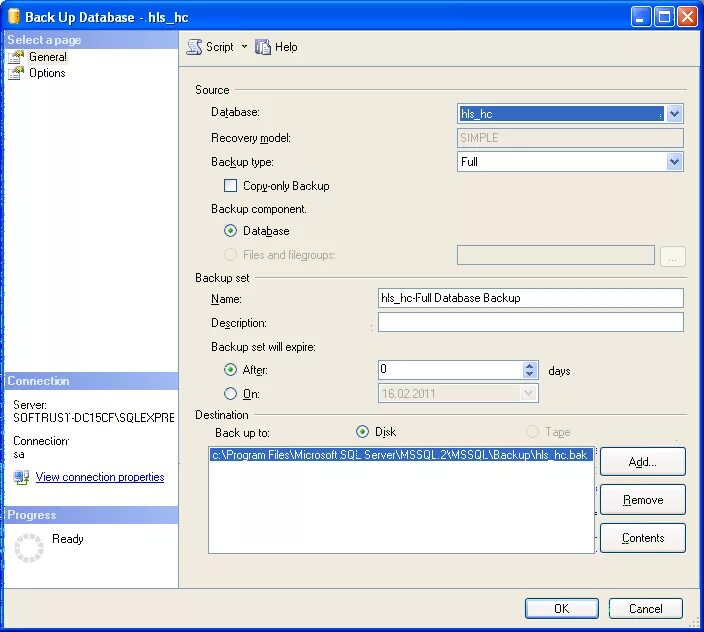Choose the expire After radio button
This screenshot has width=704, height=632.
(x=230, y=369)
